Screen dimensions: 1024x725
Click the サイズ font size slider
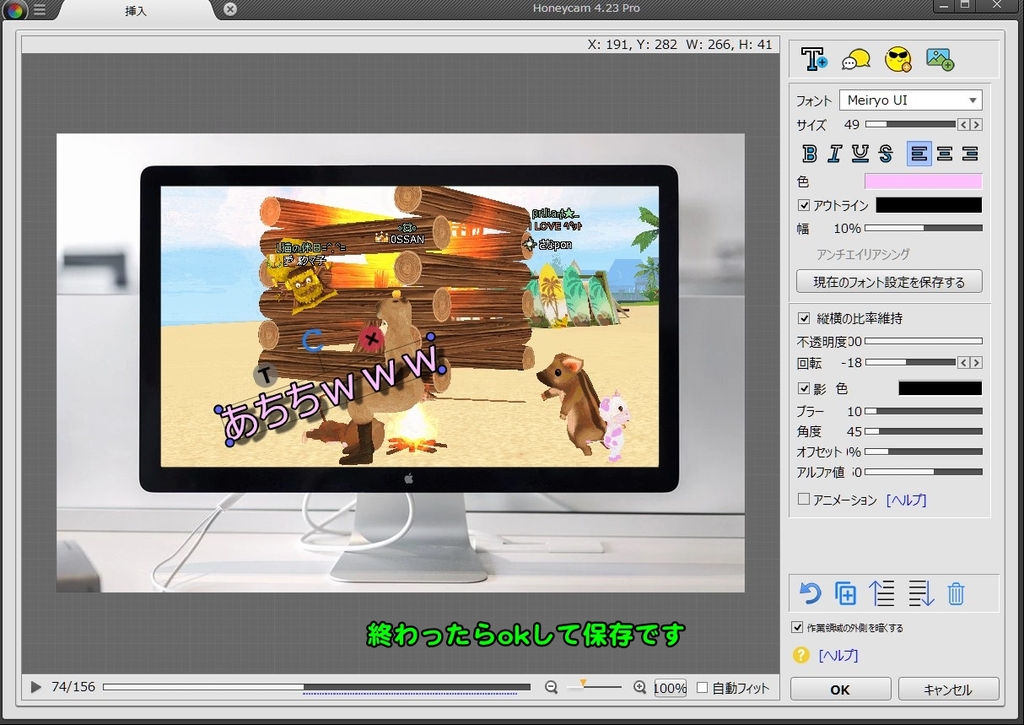[x=910, y=124]
